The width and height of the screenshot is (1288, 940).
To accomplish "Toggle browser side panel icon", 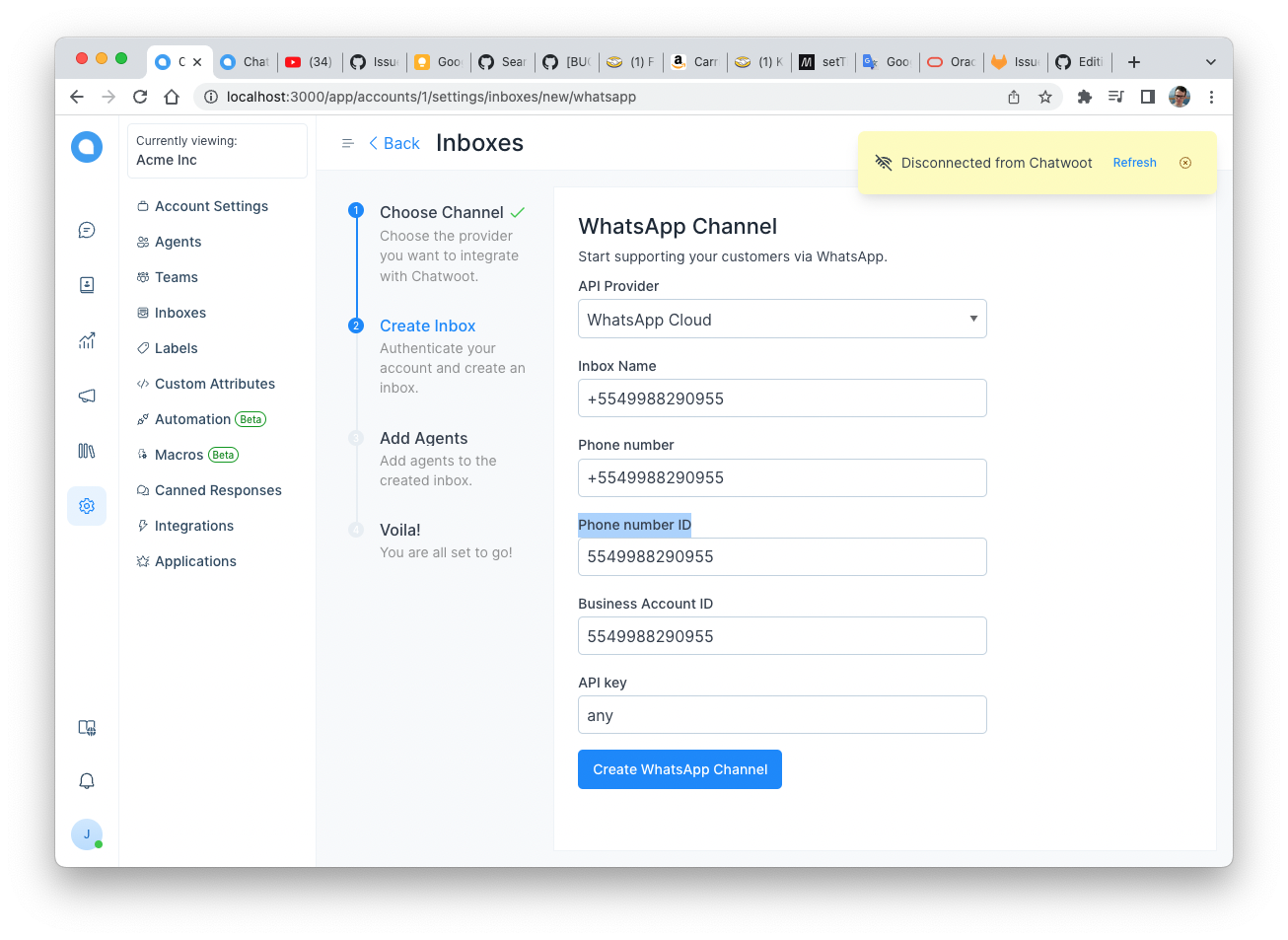I will [1148, 97].
